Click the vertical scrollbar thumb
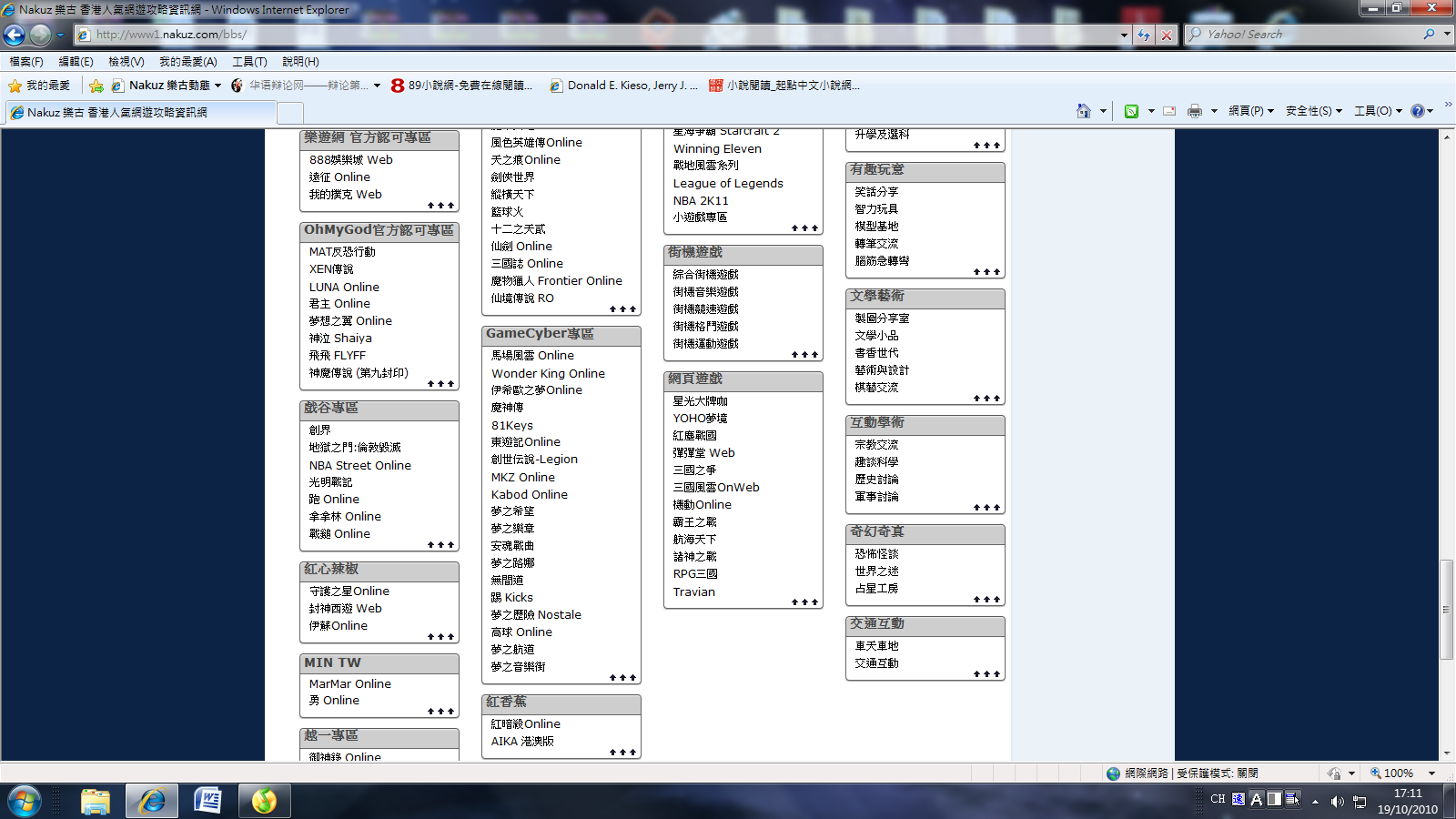Image resolution: width=1456 pixels, height=819 pixels. coord(1446,610)
